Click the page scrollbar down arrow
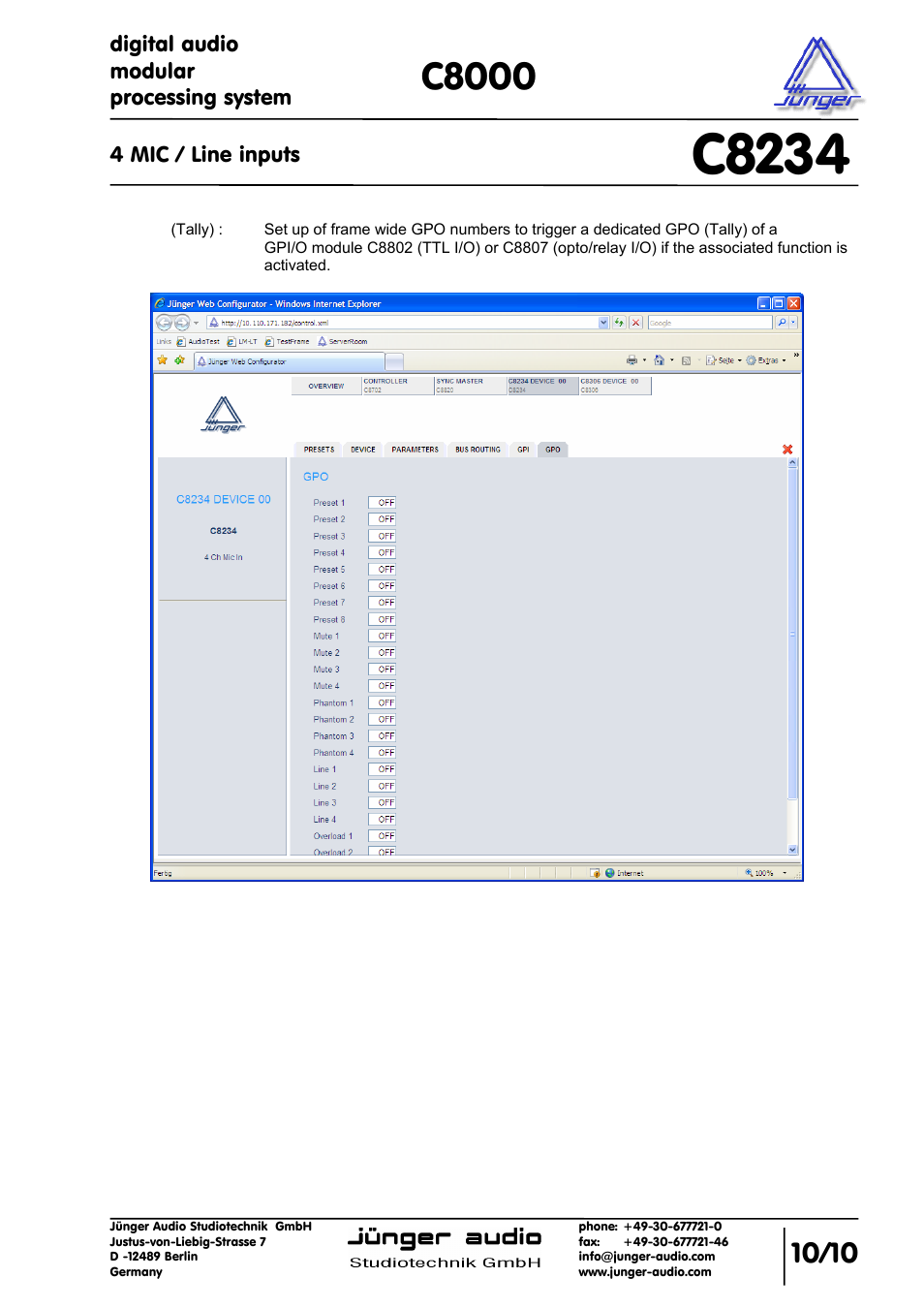Image resolution: width=924 pixels, height=1309 pixels. 792,850
